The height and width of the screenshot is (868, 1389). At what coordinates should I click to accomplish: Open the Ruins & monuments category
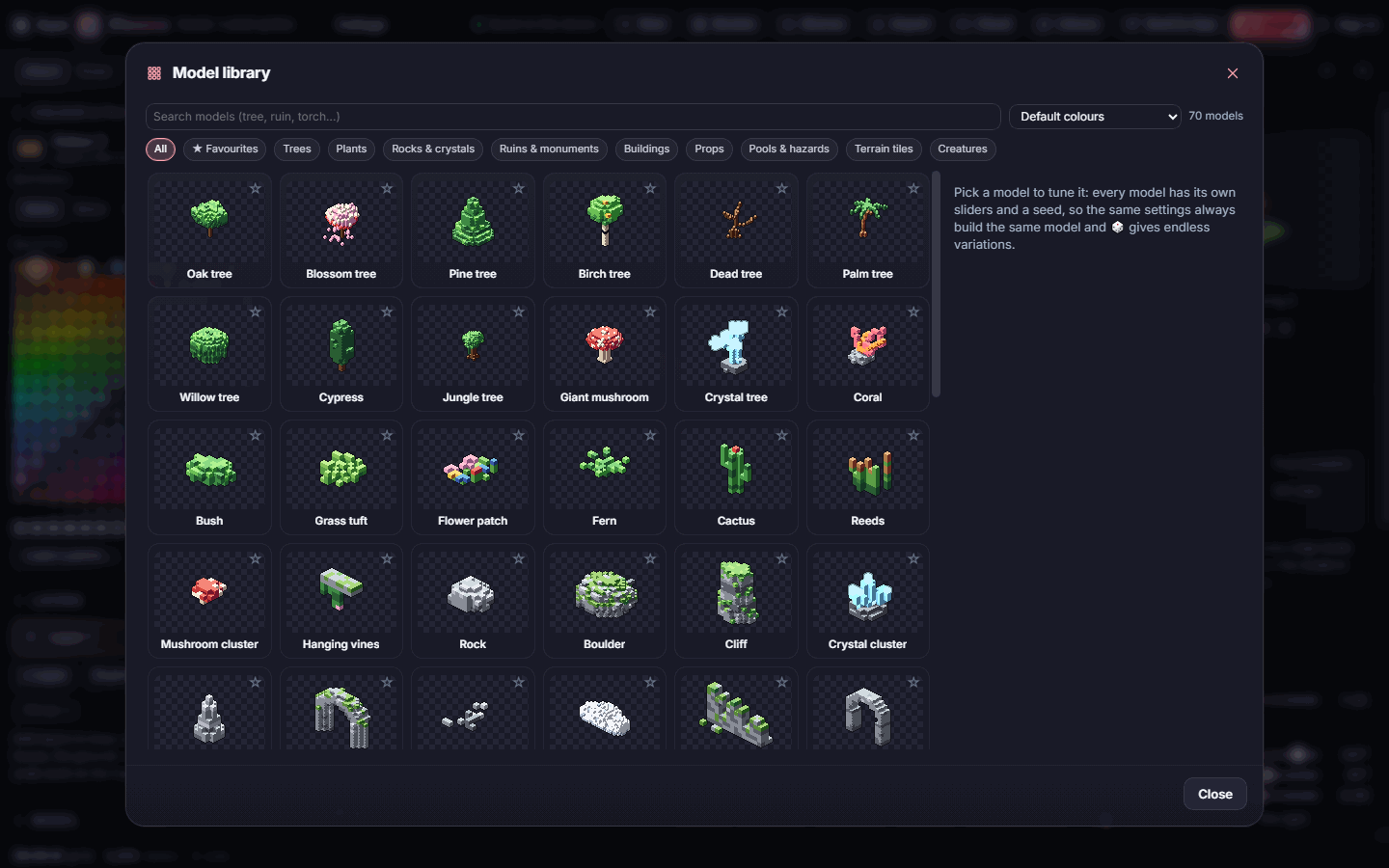549,149
